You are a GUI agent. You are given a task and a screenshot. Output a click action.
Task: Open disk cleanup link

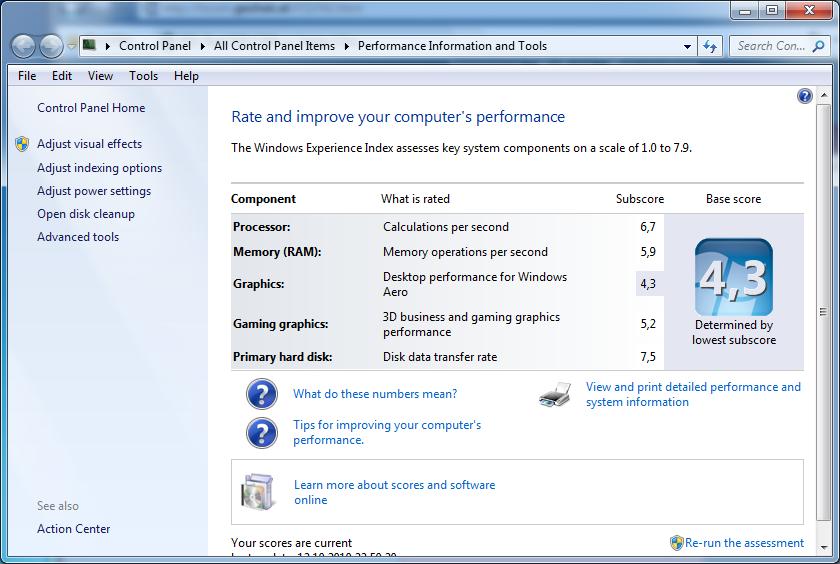[x=86, y=214]
